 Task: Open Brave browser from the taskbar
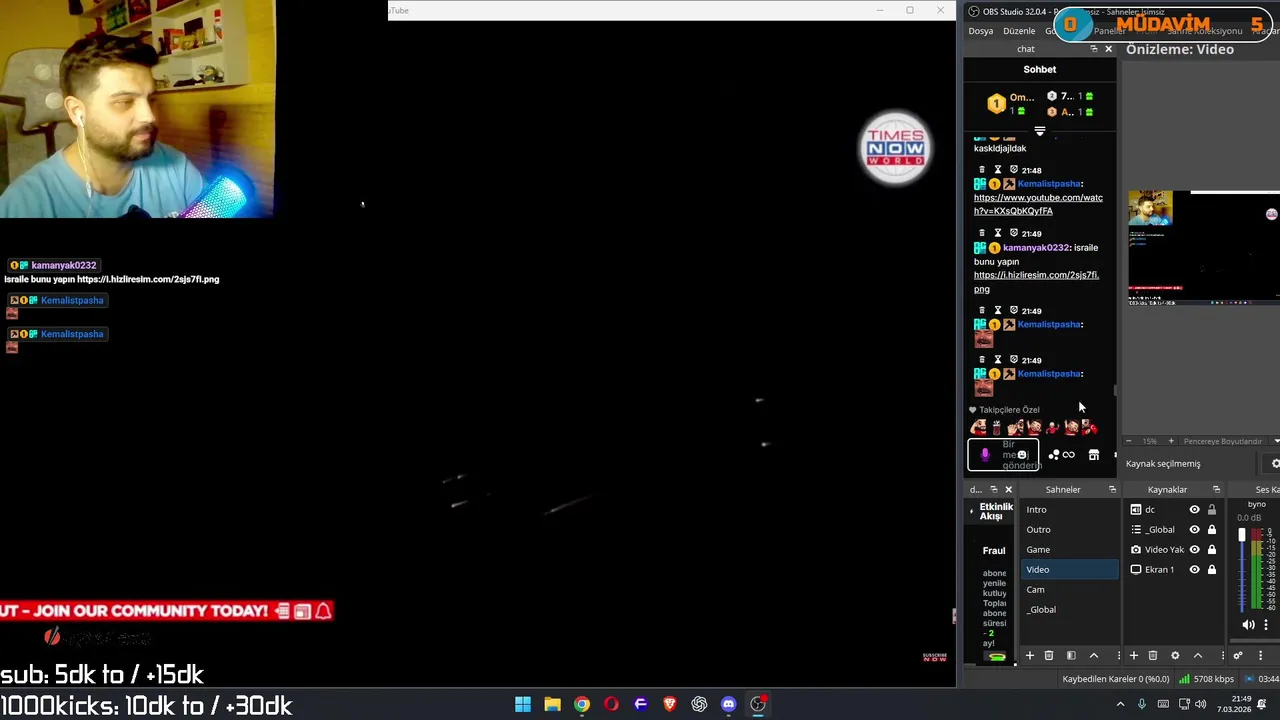click(670, 704)
